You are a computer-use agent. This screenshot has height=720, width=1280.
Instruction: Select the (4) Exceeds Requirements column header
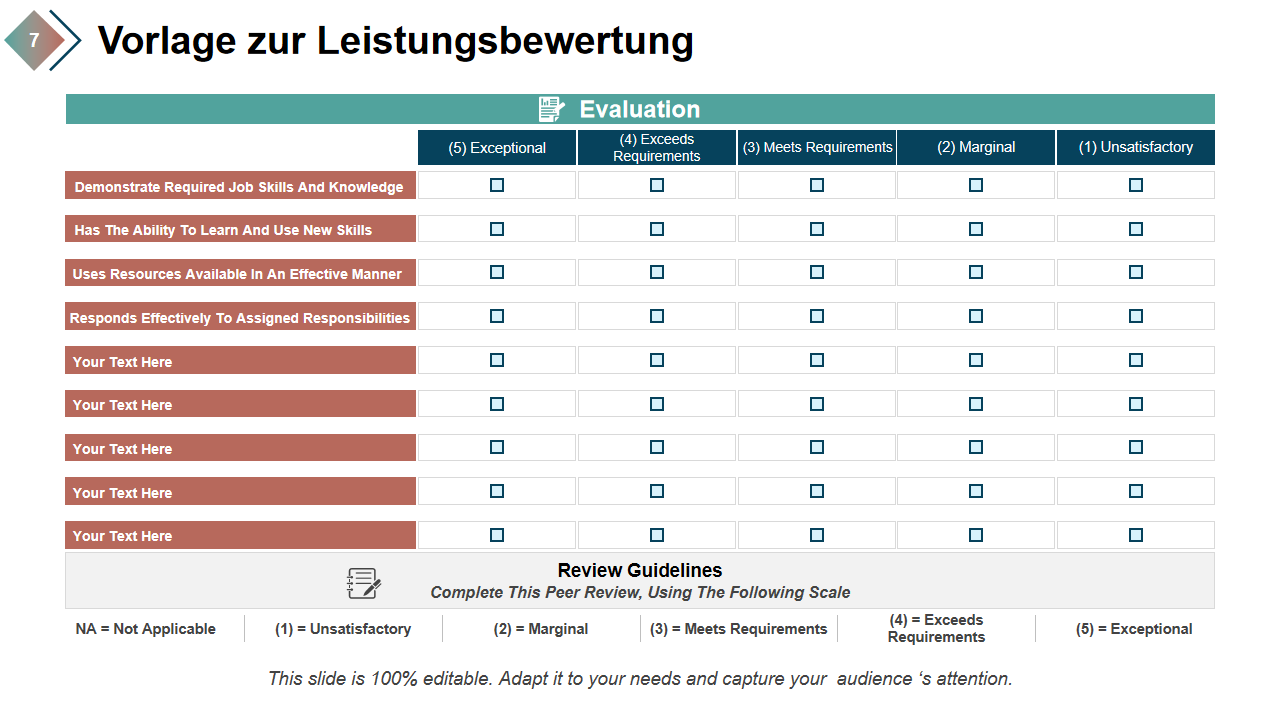(x=657, y=148)
